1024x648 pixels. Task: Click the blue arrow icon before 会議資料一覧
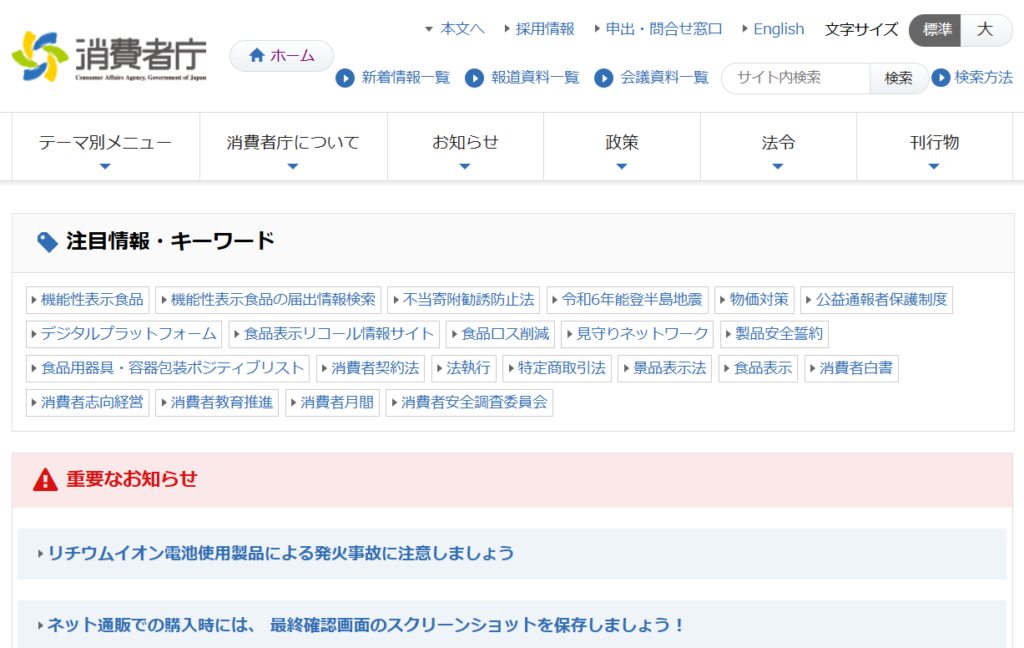tap(605, 78)
